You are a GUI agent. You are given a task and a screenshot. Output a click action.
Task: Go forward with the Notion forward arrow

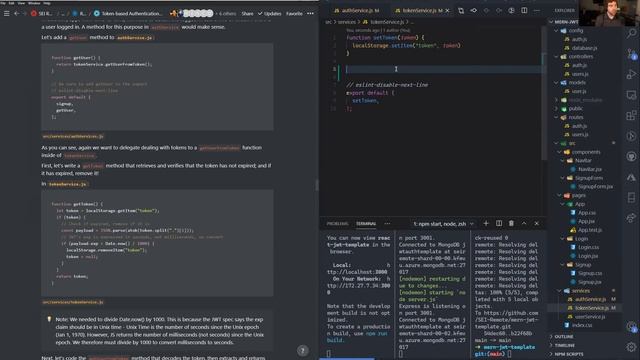[24, 13]
